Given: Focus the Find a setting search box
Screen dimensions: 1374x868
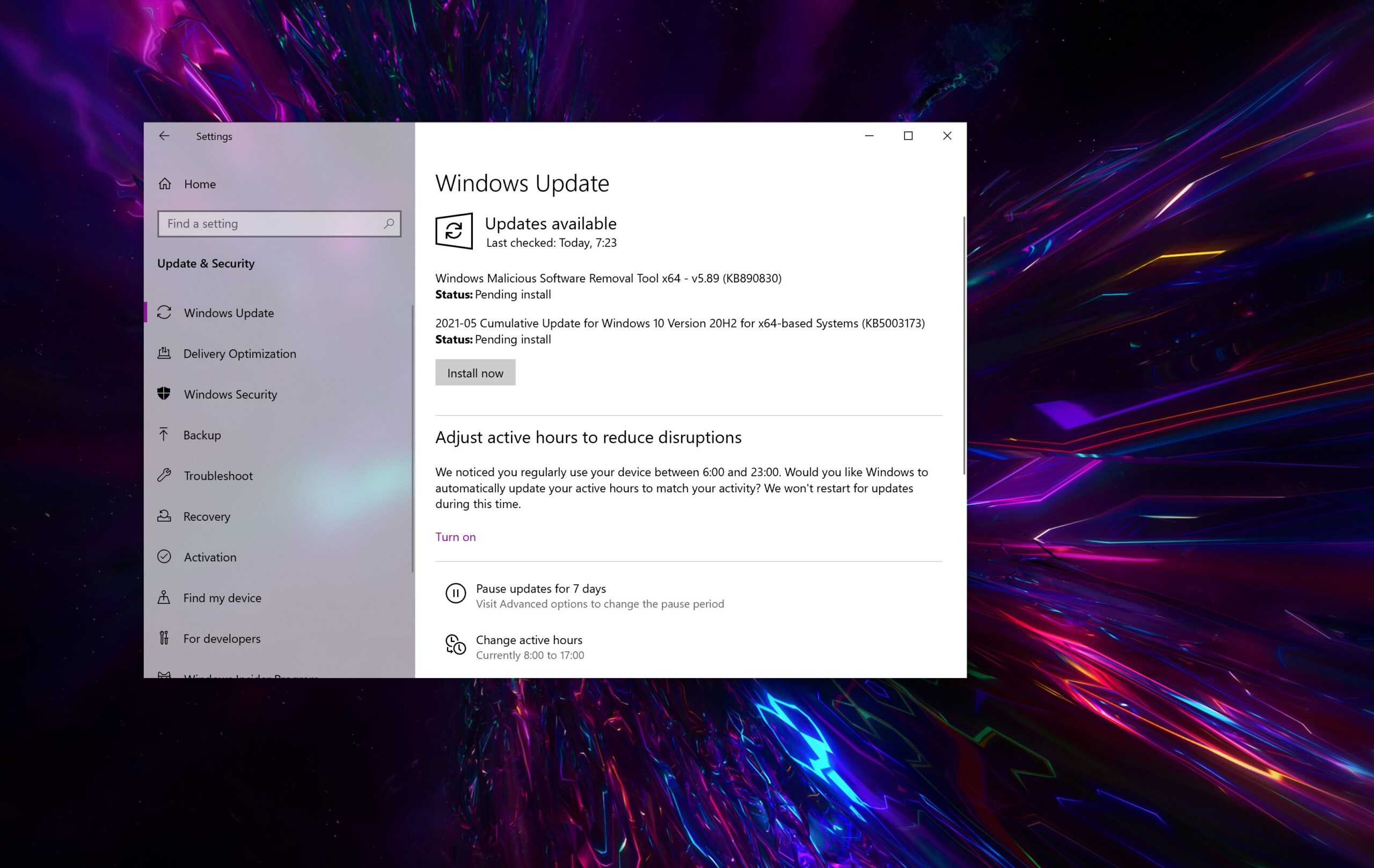Looking at the screenshot, I should click(x=279, y=224).
